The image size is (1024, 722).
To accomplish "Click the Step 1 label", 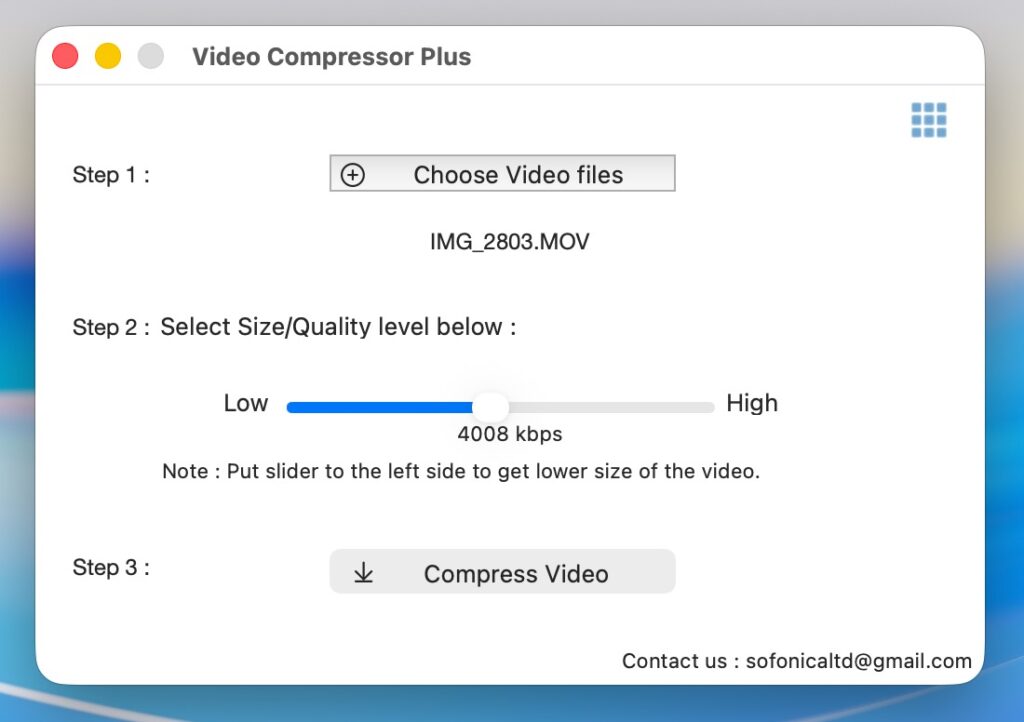I will [x=111, y=175].
